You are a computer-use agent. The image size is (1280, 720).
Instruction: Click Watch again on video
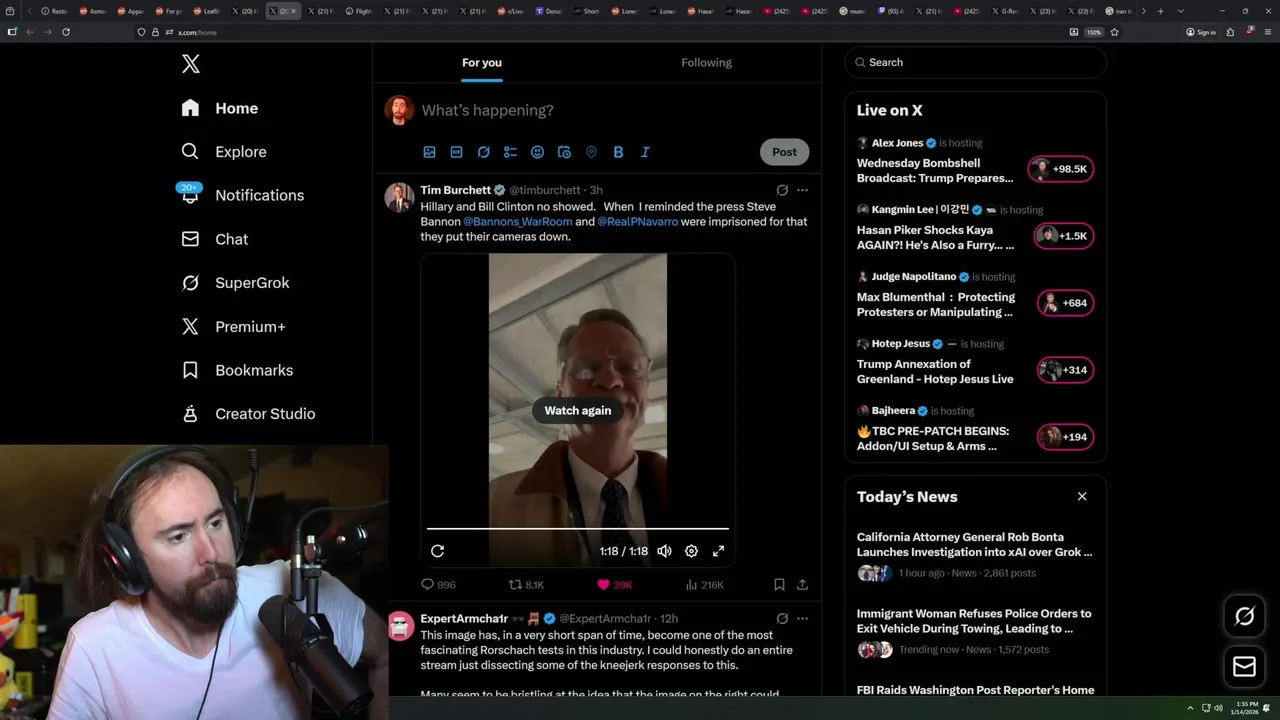pos(578,410)
